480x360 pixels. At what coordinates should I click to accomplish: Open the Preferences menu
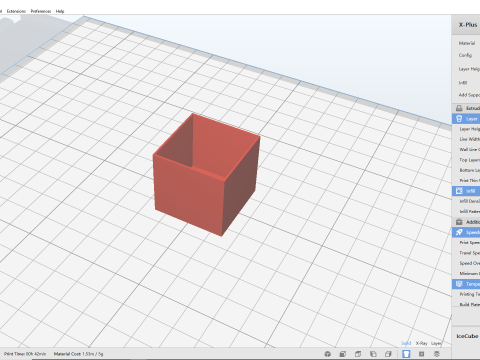click(41, 11)
